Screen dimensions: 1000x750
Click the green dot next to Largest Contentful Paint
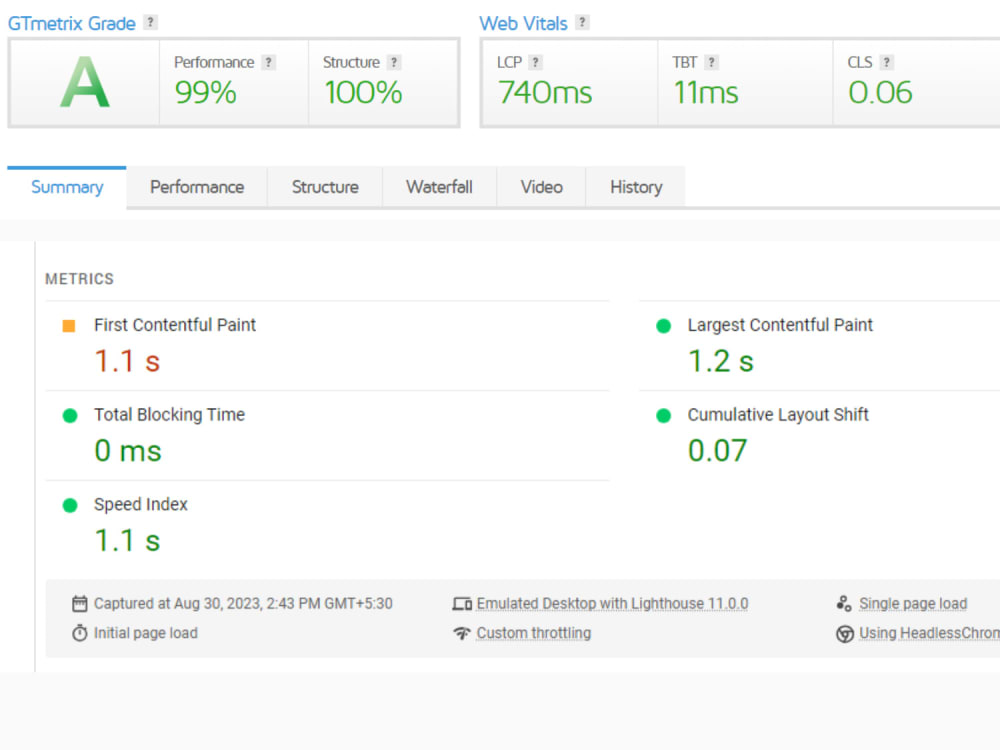point(663,326)
